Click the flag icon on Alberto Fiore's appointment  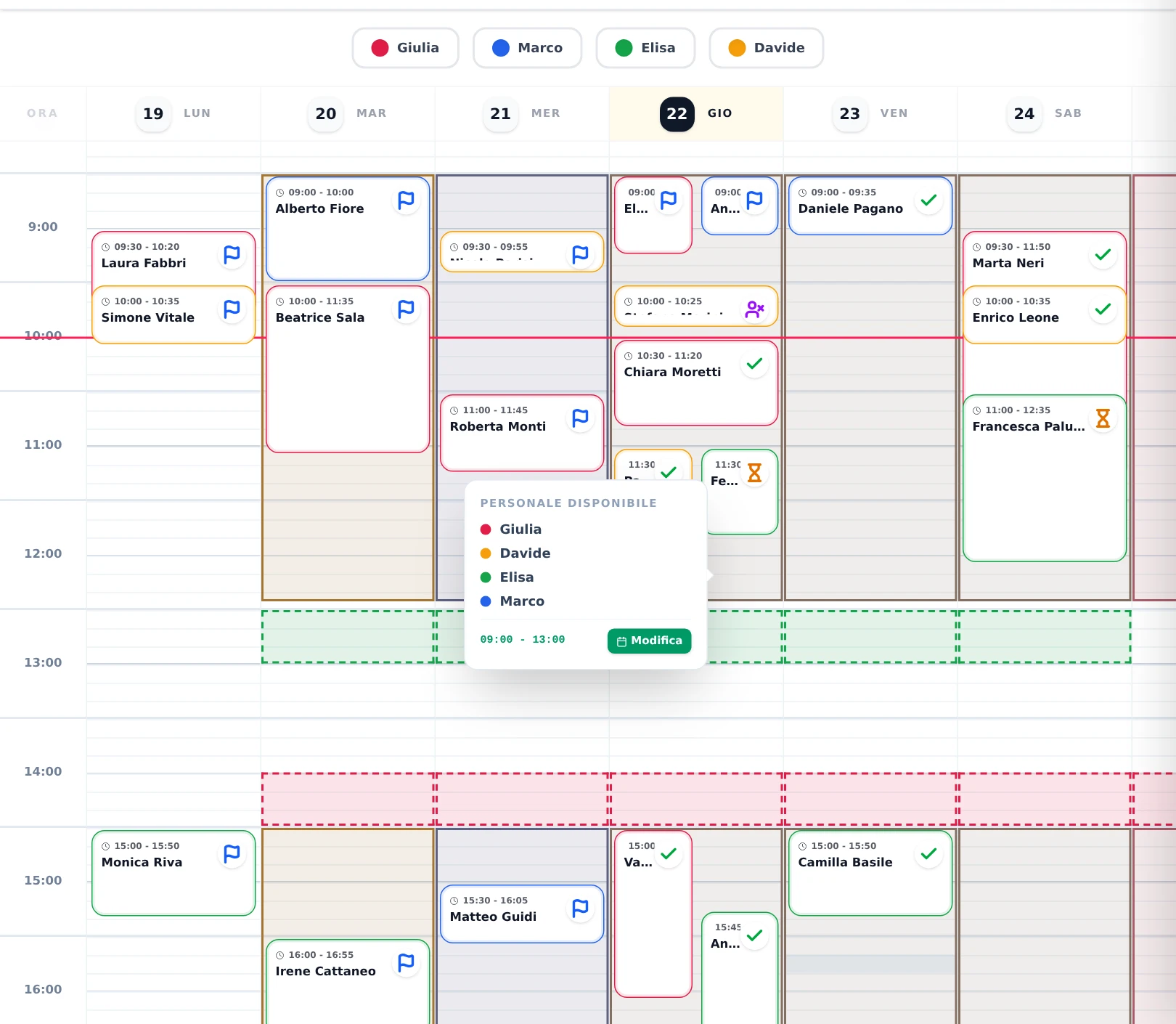(x=406, y=200)
